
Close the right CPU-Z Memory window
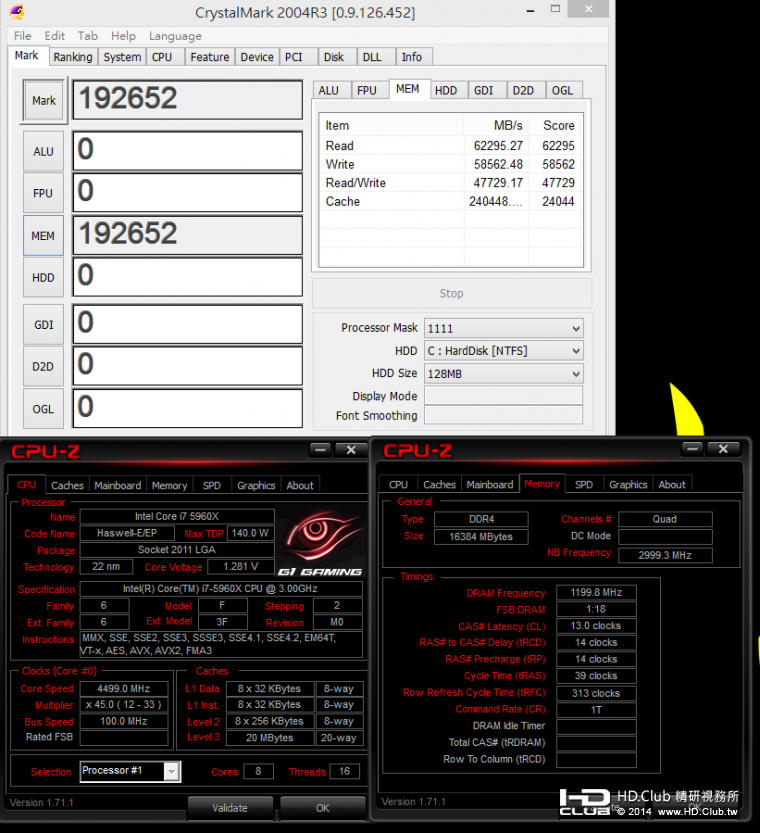(723, 449)
